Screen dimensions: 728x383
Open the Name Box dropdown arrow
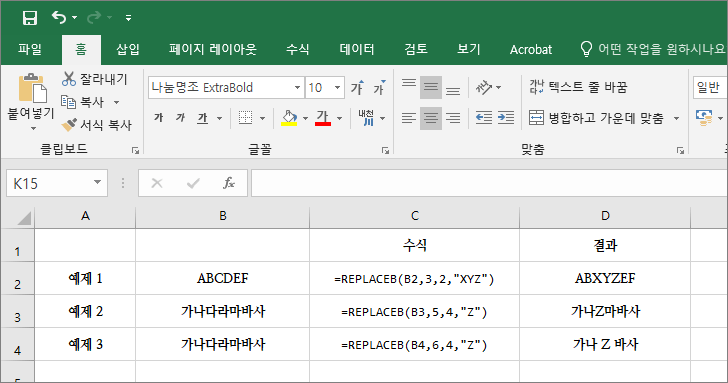98,182
